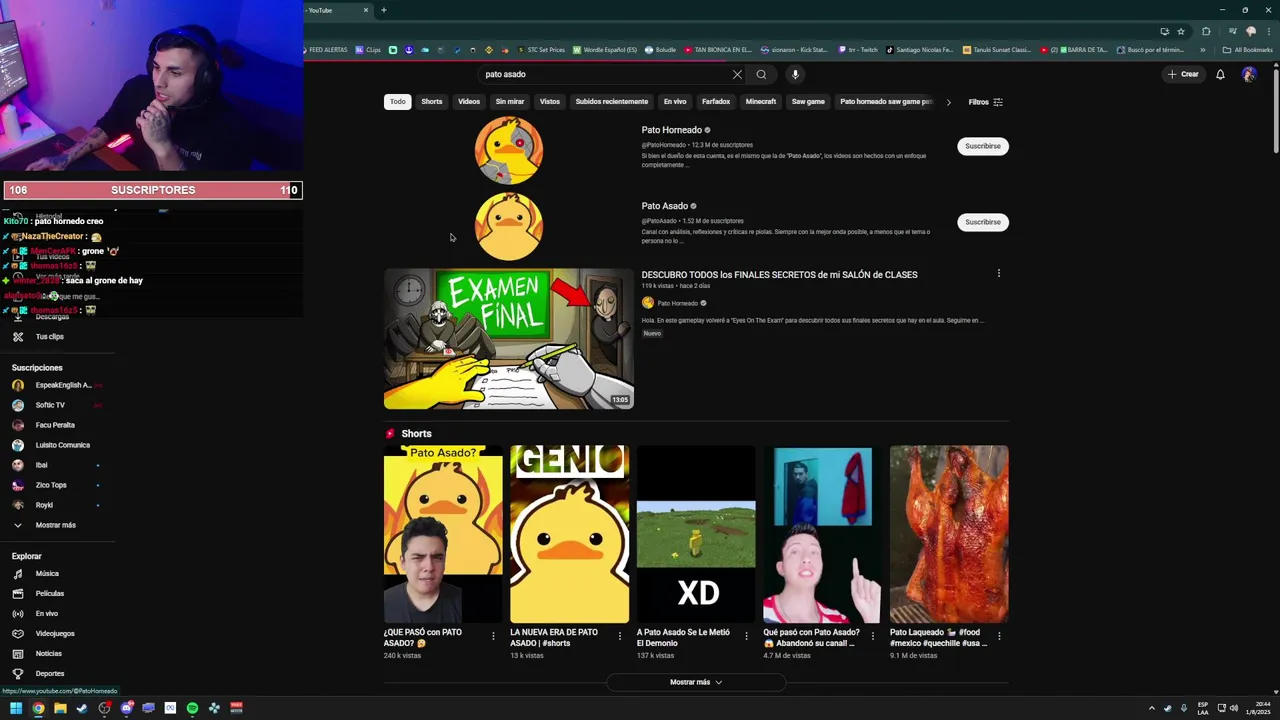Open Películas in Explorar section
This screenshot has width=1280, height=720.
(50, 594)
